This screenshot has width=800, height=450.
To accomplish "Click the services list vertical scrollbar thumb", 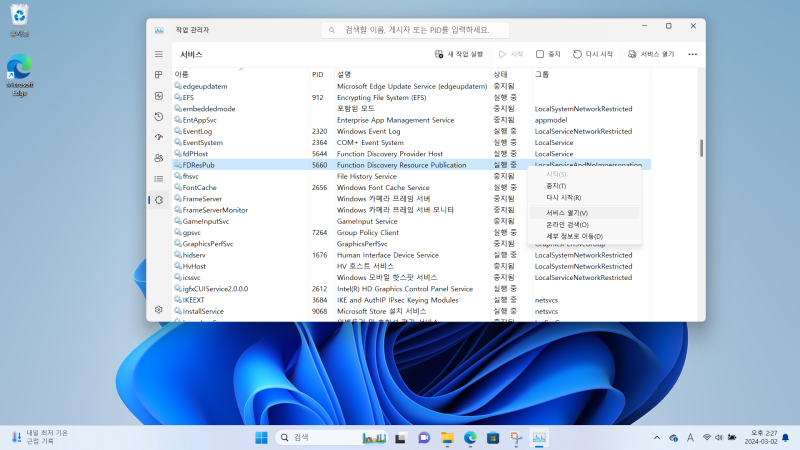I will [x=702, y=148].
